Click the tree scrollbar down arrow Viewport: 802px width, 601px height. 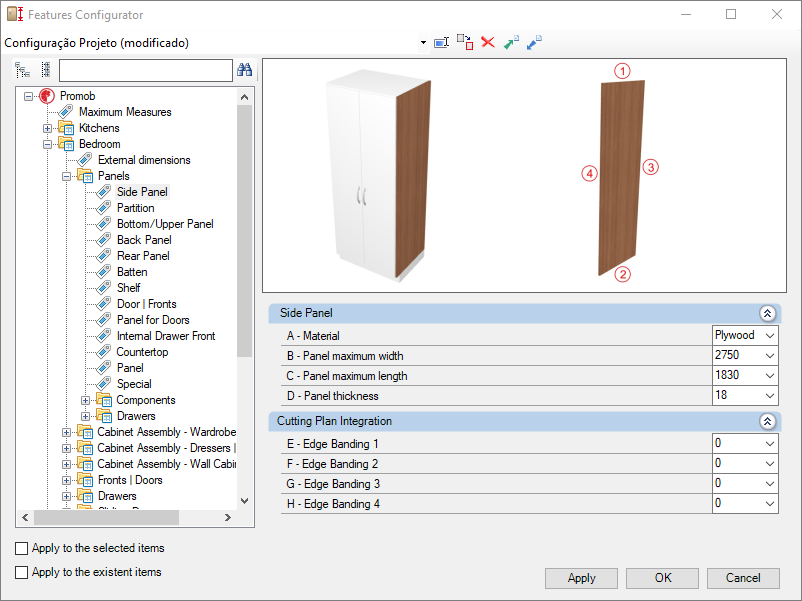(244, 501)
